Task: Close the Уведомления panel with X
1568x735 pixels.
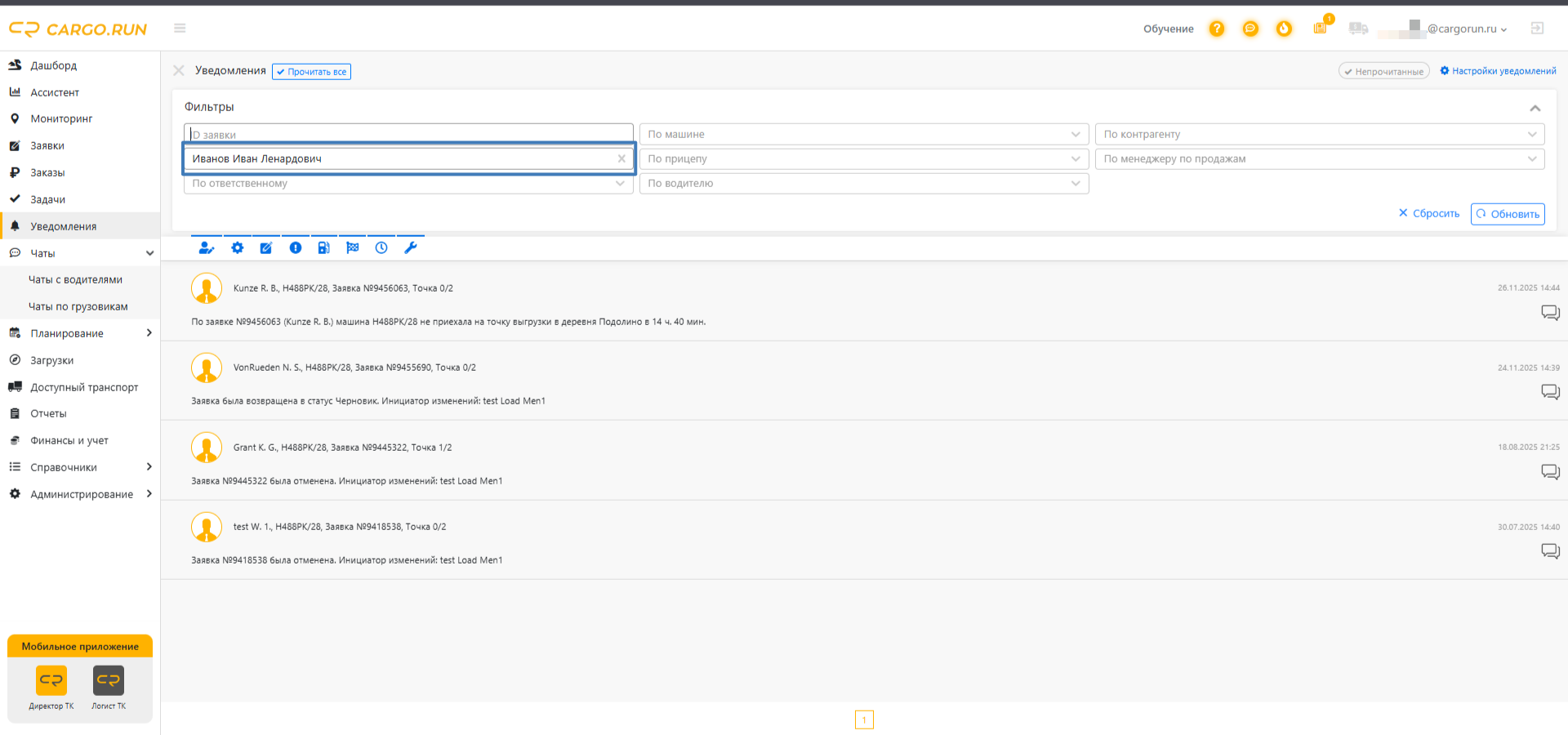Action: click(179, 71)
